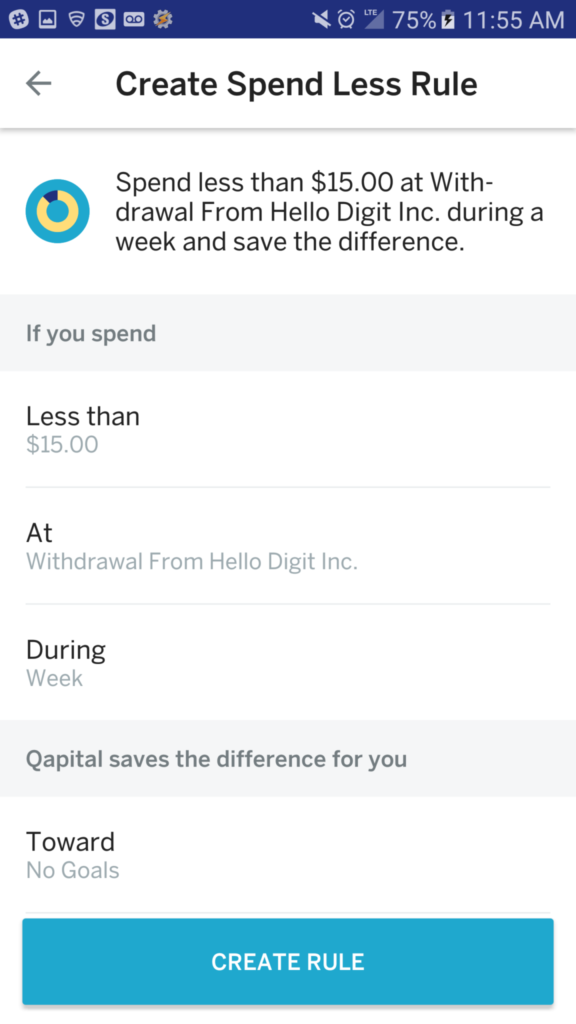This screenshot has height=1024, width=576.
Task: Tap the image notification icon
Action: tap(48, 20)
